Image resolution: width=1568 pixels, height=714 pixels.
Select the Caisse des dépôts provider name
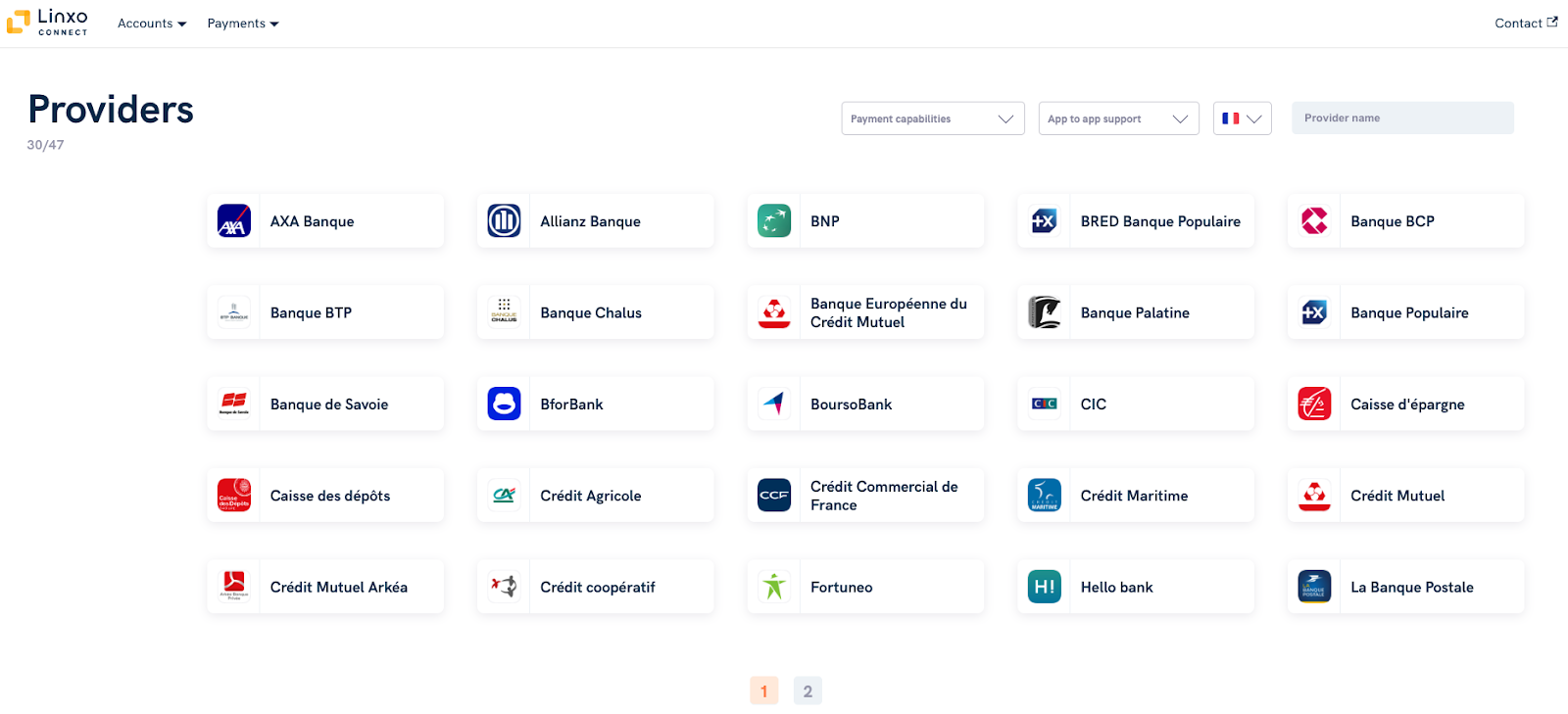330,496
